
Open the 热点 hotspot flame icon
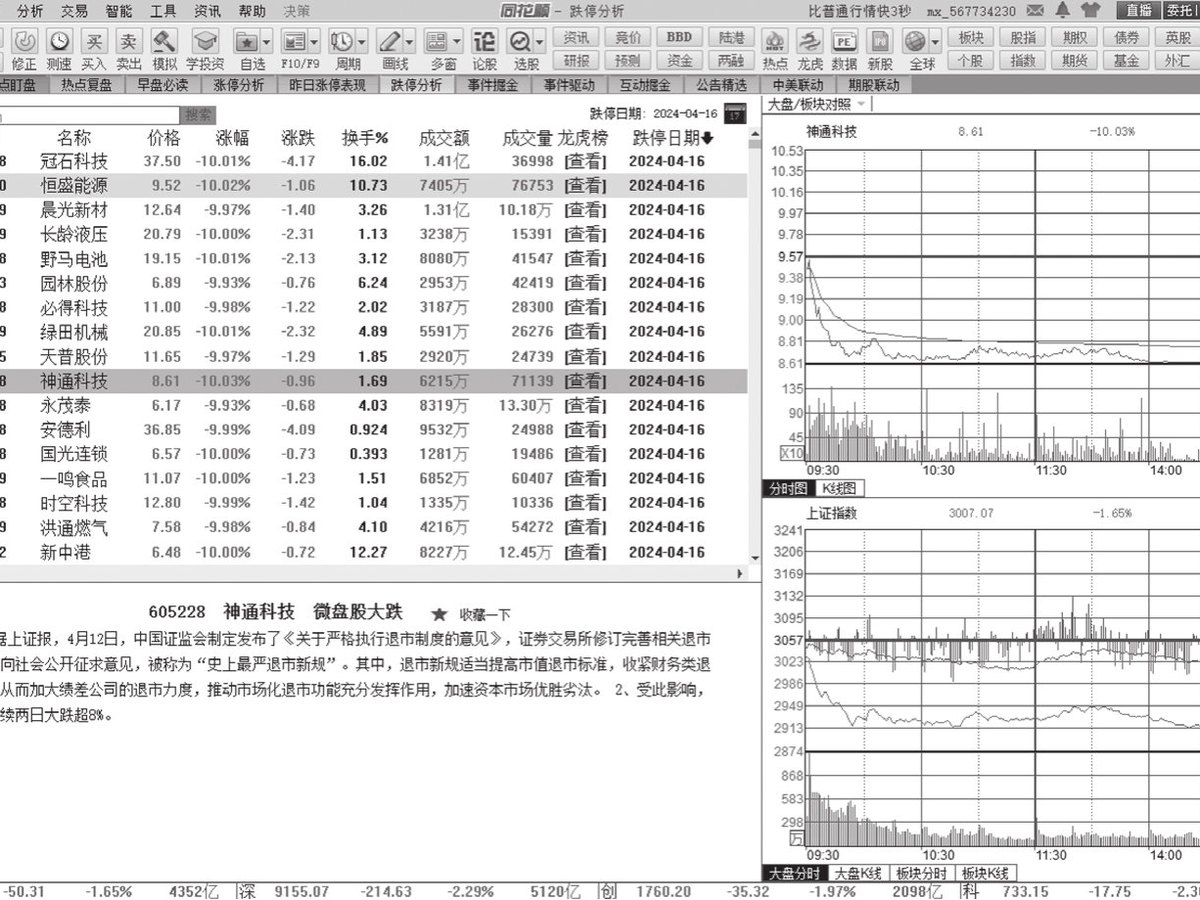point(775,42)
